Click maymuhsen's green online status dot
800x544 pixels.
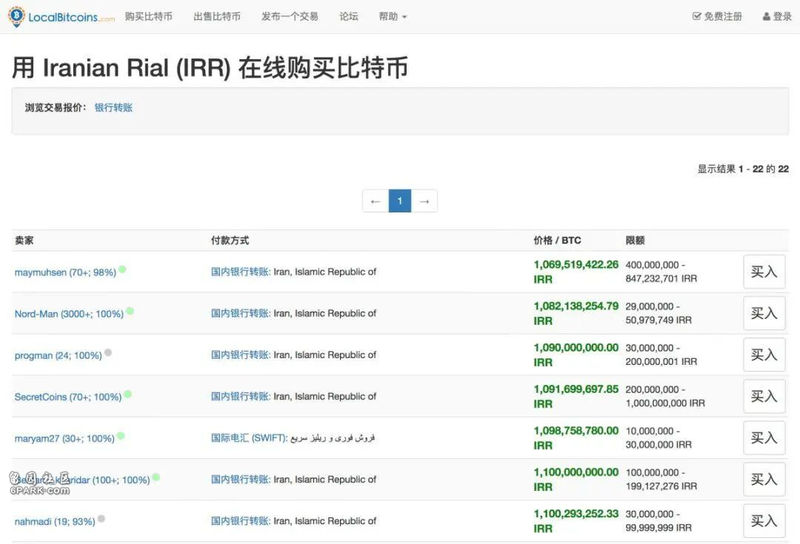pos(122,269)
